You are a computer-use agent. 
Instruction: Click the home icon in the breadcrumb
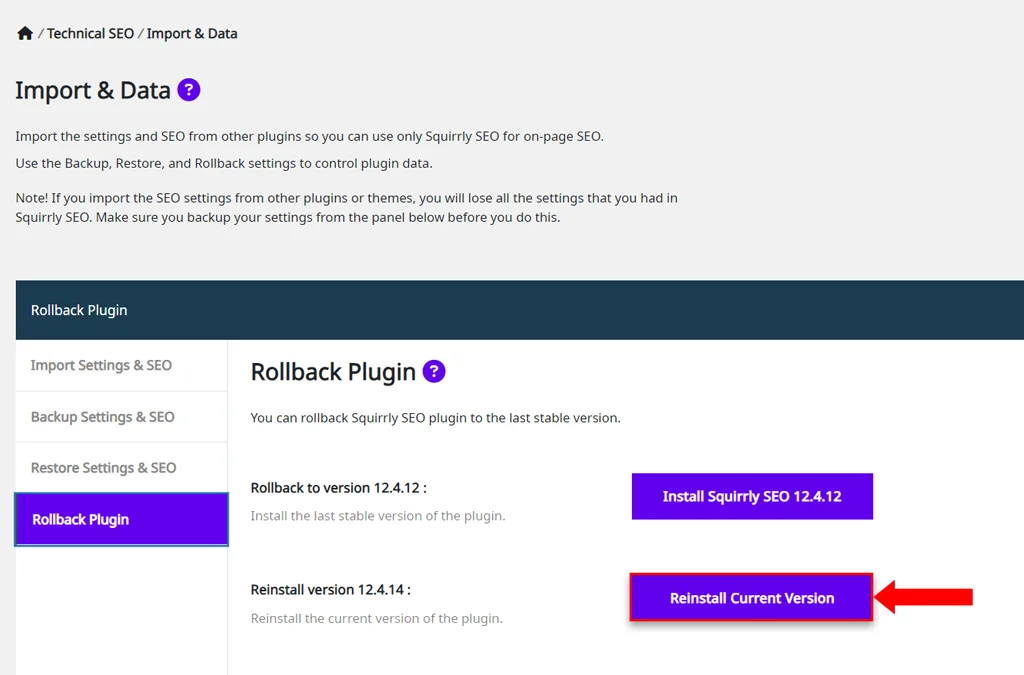click(25, 33)
